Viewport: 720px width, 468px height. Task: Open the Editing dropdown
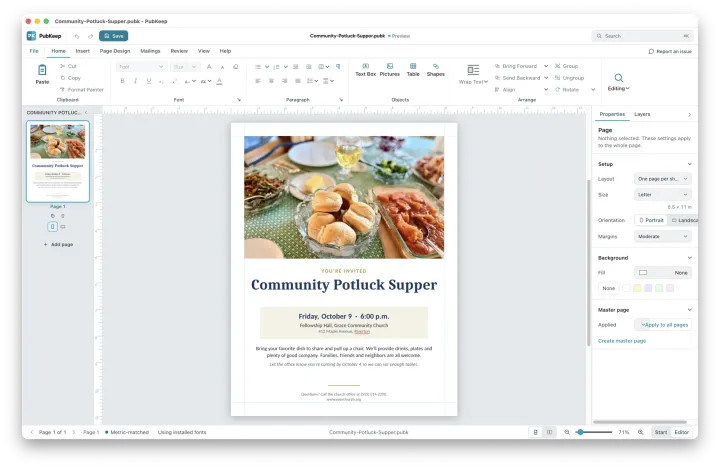619,82
